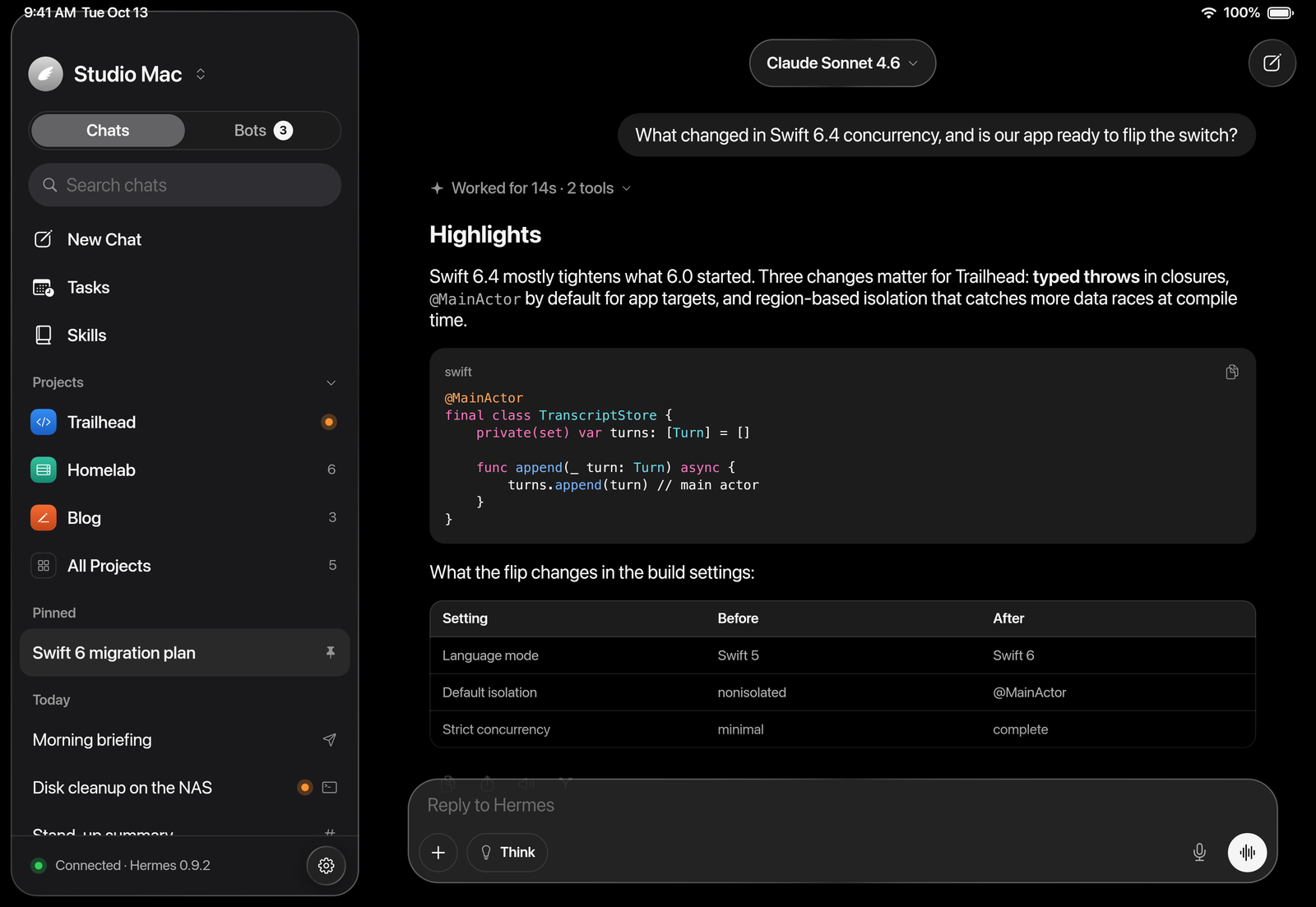Click the @MainActor cell in After column
The height and width of the screenshot is (907, 1316).
pyautogui.click(x=1029, y=692)
